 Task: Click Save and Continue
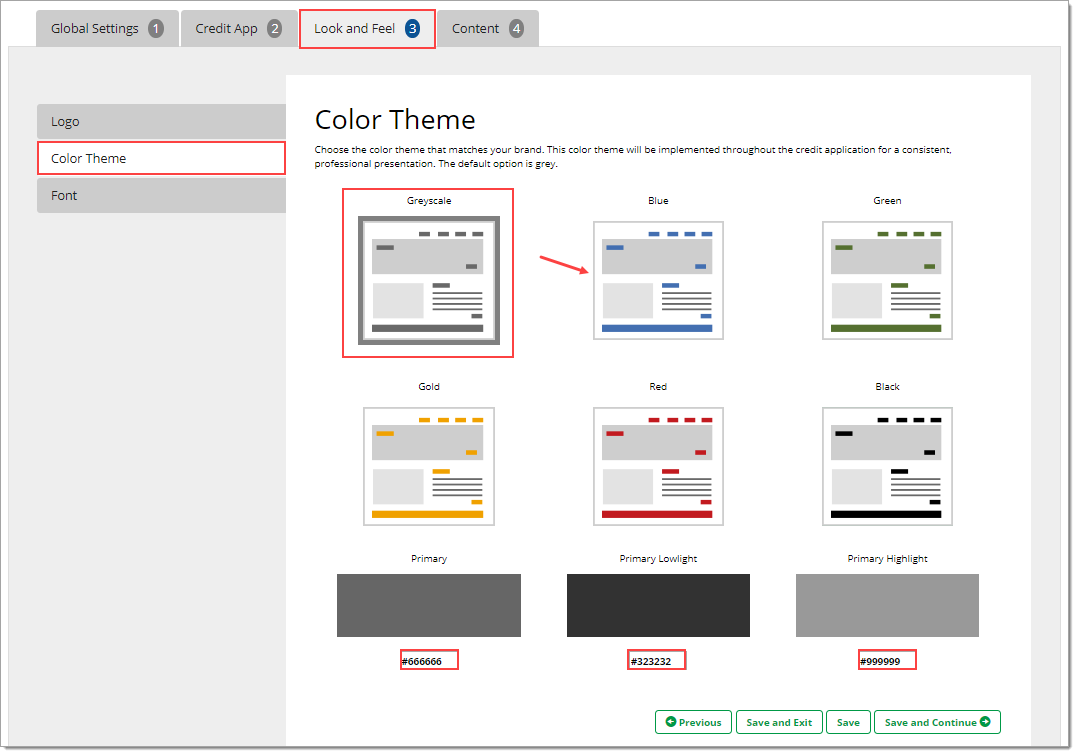coord(937,722)
